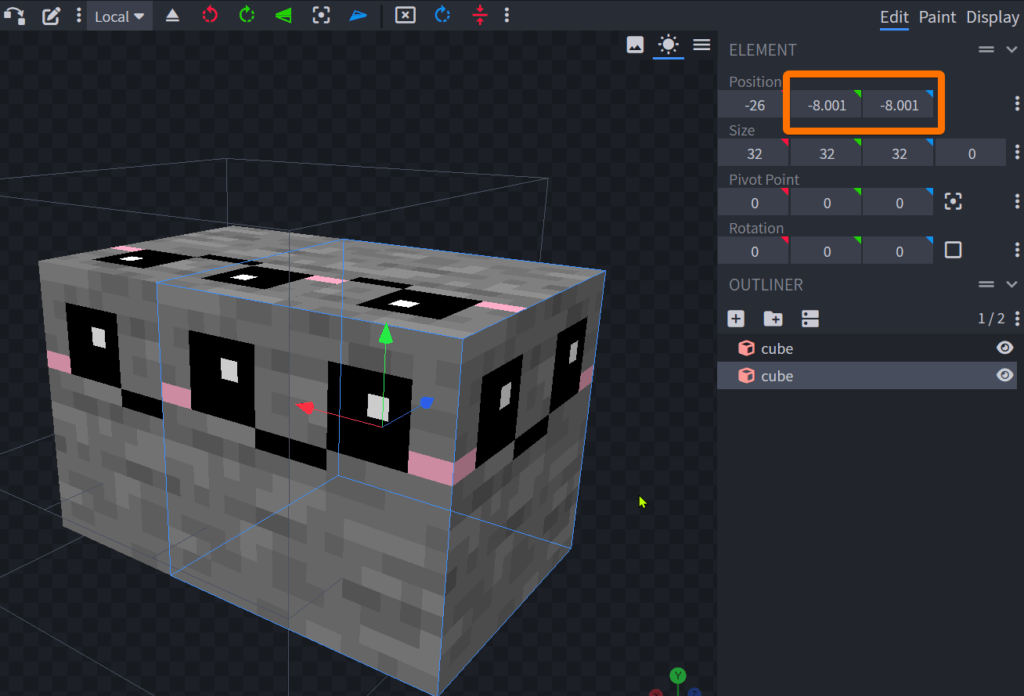Hide the first cube with eye icon
Screen dimensions: 1024x696
(x=1004, y=348)
